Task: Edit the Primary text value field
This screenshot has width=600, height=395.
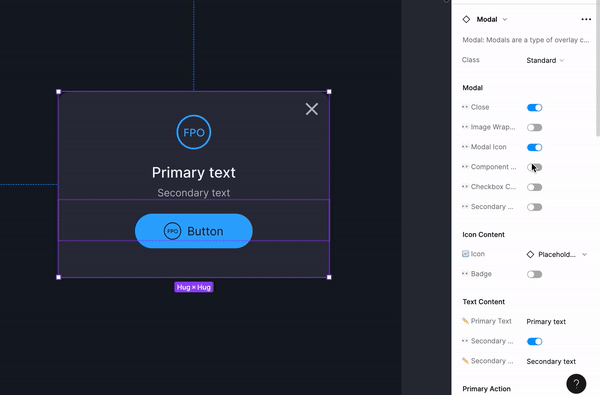Action: click(x=546, y=322)
